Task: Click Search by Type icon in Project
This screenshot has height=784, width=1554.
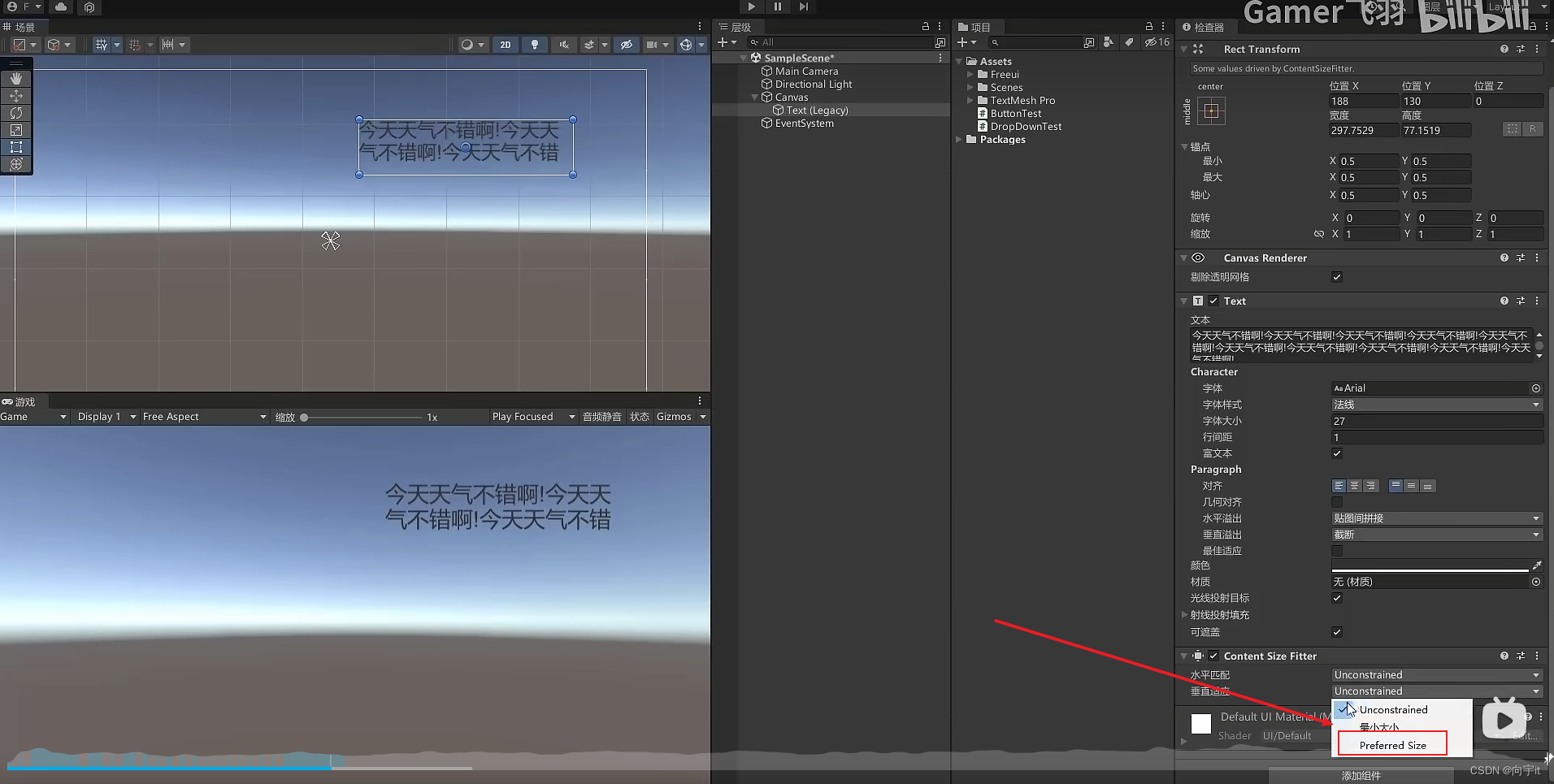Action: pyautogui.click(x=1109, y=42)
